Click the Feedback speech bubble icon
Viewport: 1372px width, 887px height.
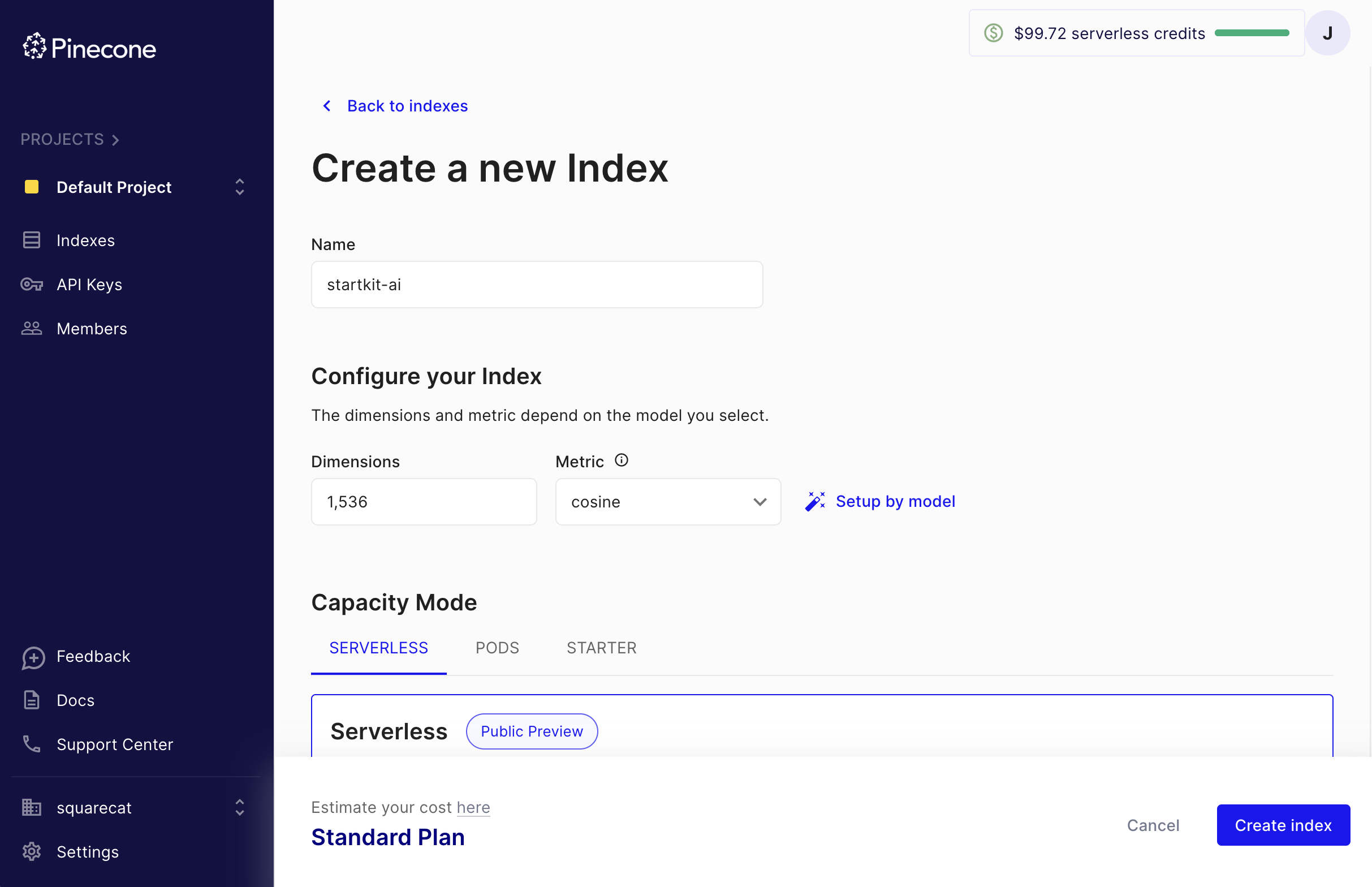(x=33, y=657)
